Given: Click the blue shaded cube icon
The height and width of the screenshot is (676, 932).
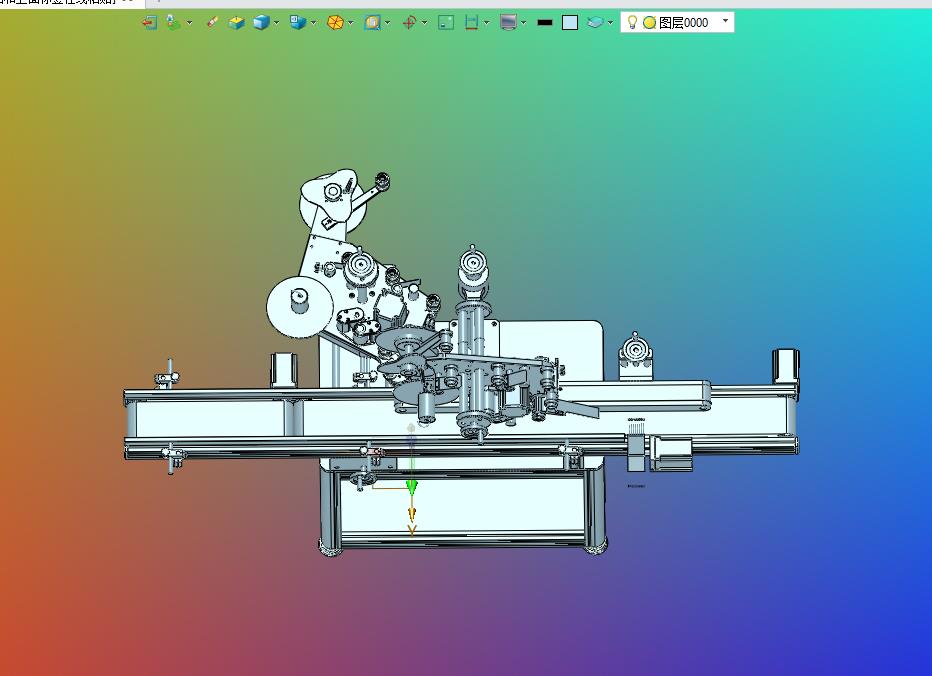Looking at the screenshot, I should coord(261,23).
